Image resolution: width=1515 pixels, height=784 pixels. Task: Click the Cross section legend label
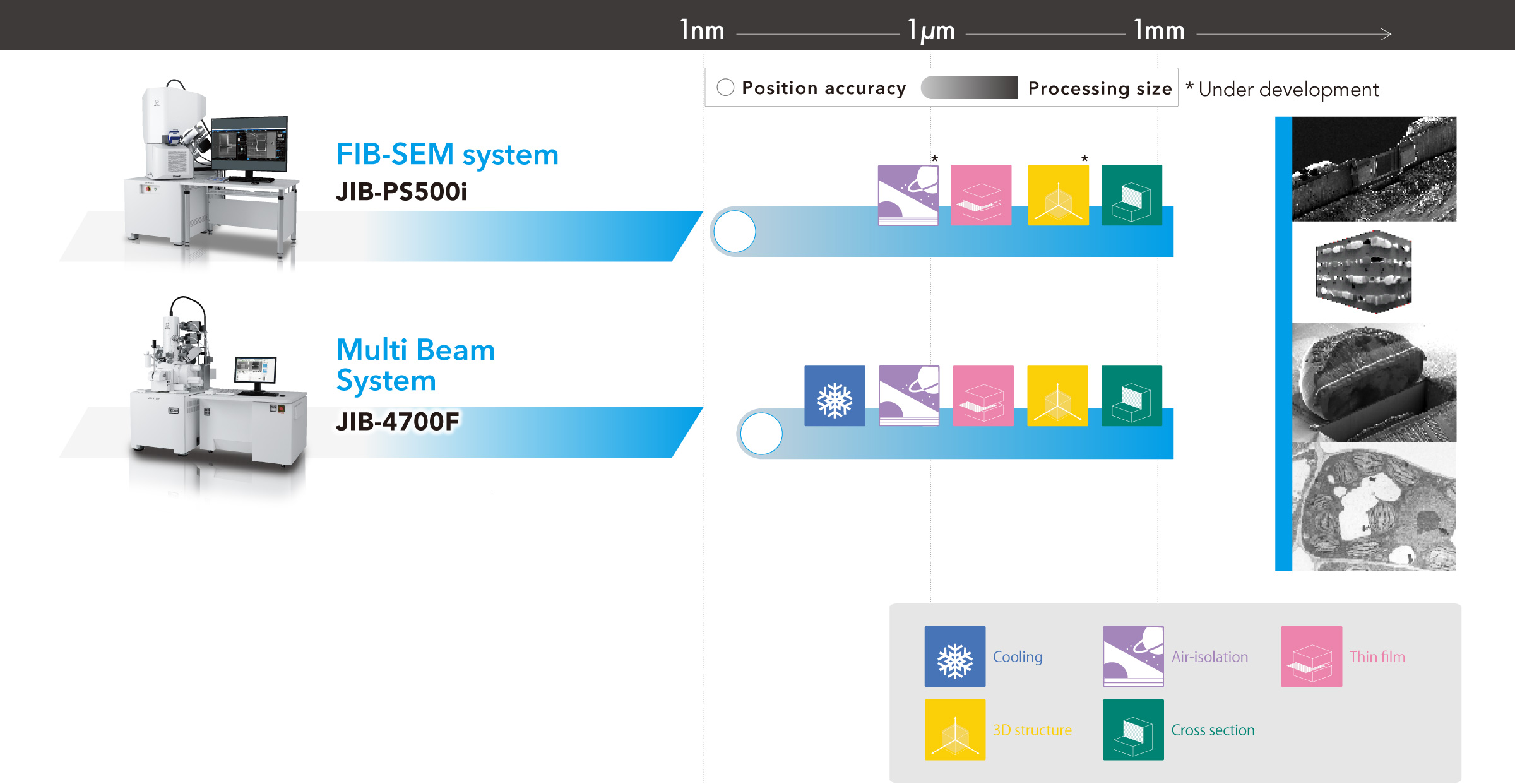(x=1213, y=730)
